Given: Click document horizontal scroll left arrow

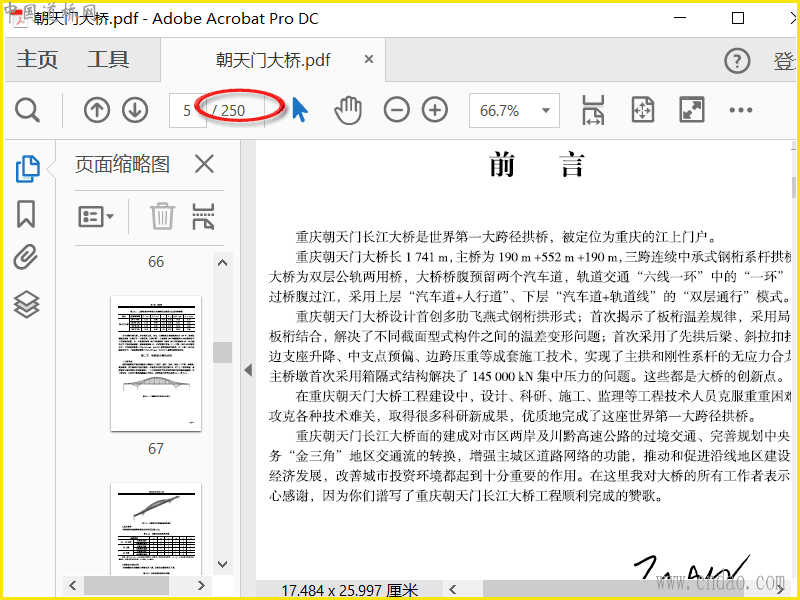Looking at the screenshot, I should click(x=453, y=590).
